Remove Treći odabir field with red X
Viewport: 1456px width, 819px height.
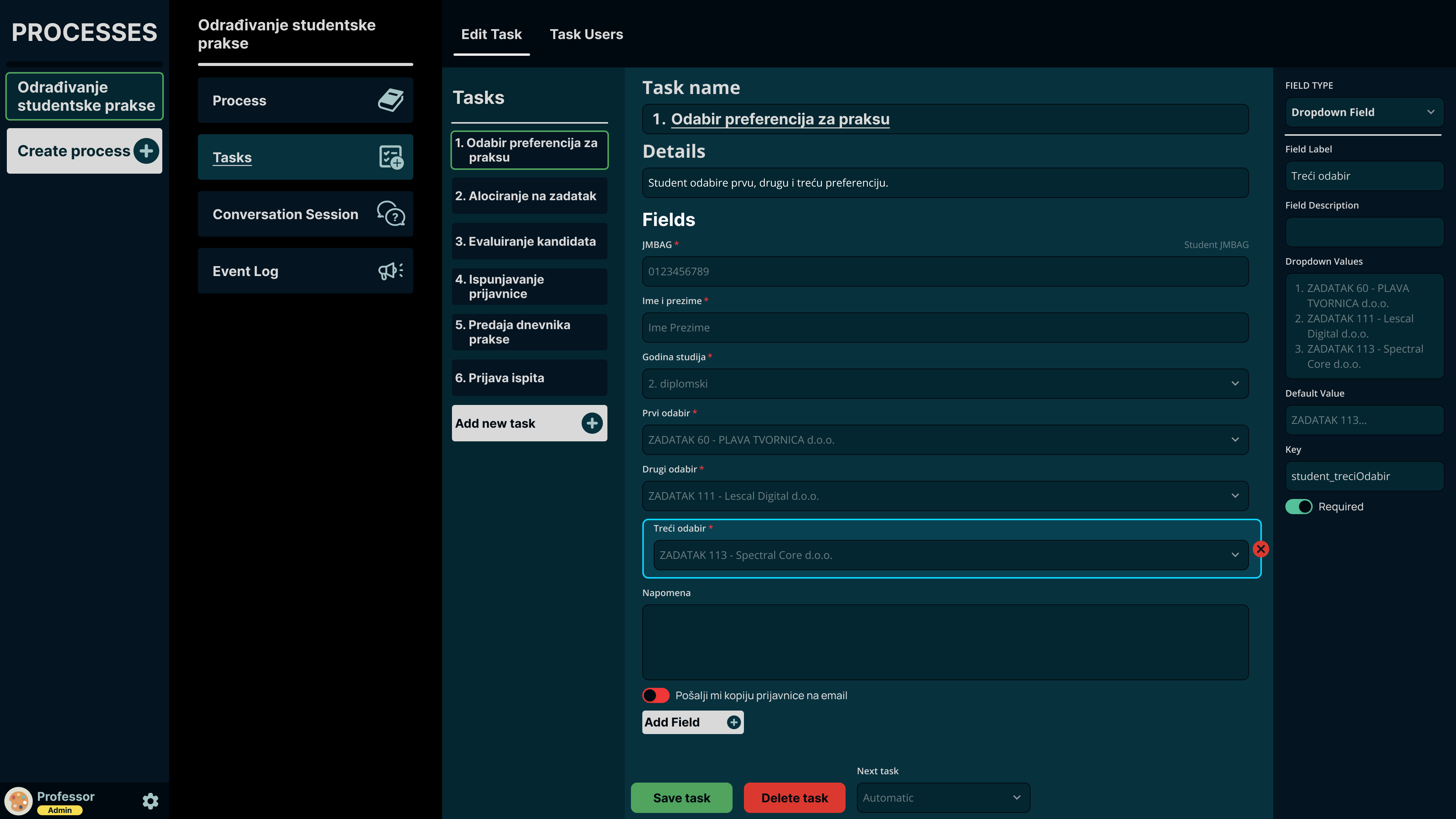click(1260, 549)
